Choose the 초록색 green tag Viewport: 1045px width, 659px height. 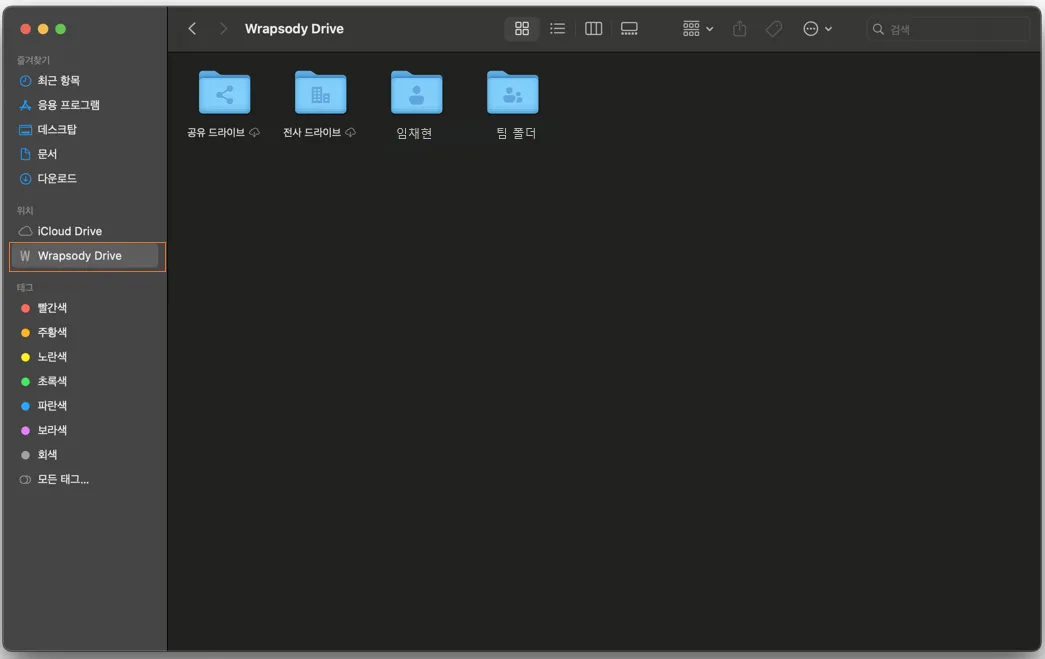coord(85,381)
